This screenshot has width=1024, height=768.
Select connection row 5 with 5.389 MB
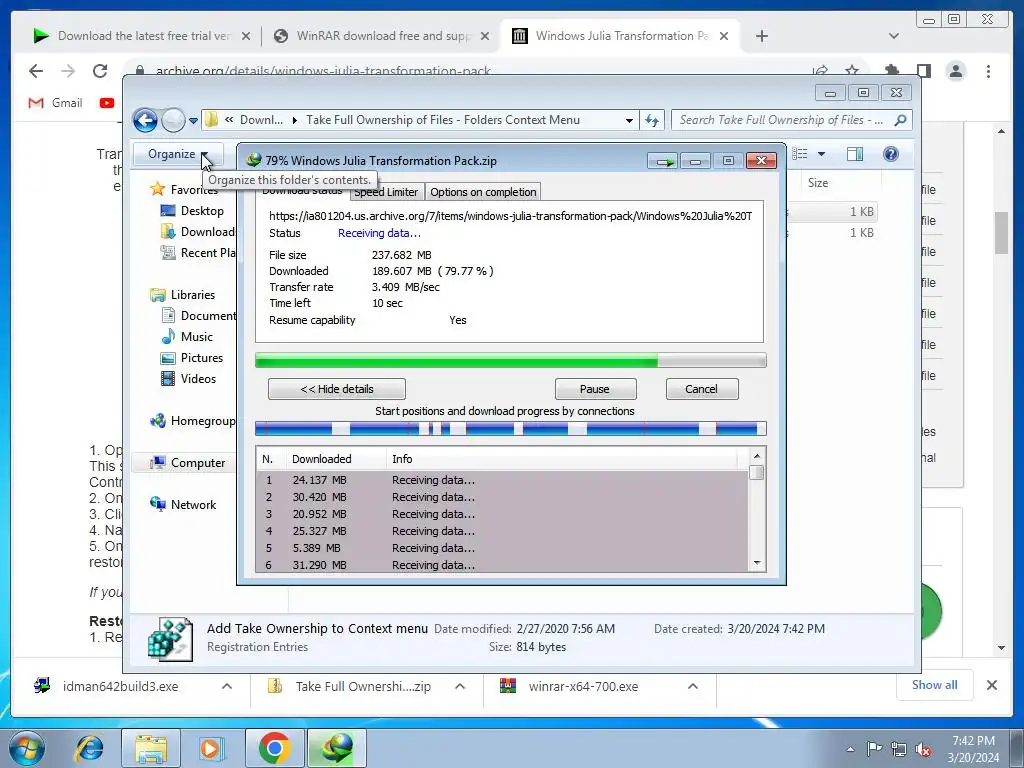[502, 548]
